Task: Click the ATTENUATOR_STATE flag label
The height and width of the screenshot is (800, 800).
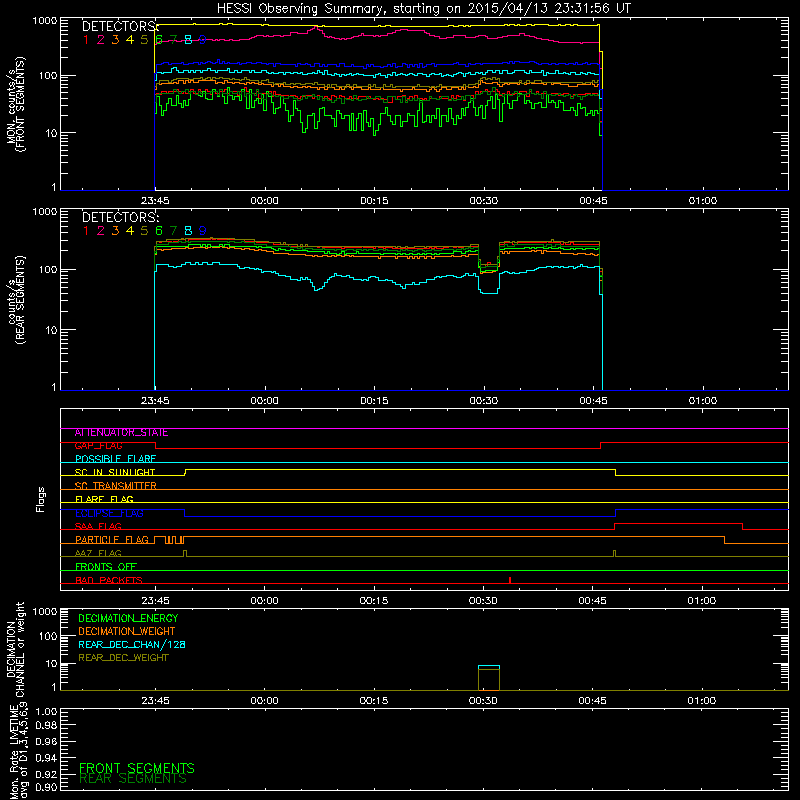Action: [121, 433]
